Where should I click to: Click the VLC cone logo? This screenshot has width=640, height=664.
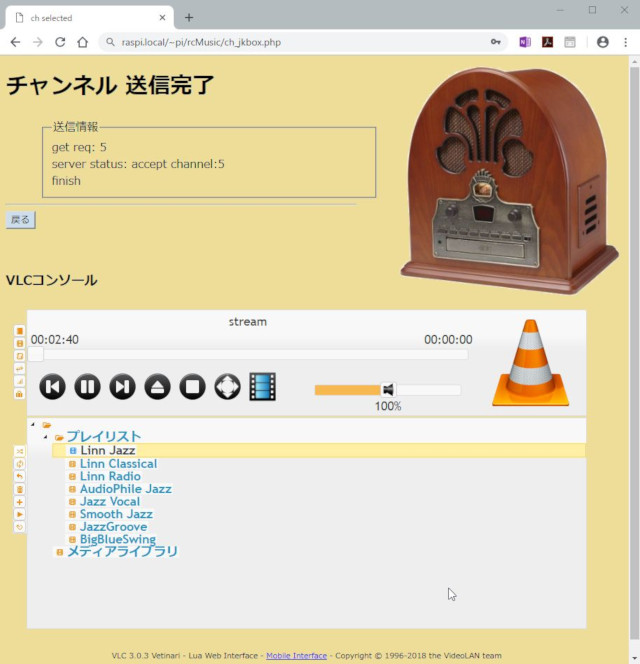coord(530,363)
